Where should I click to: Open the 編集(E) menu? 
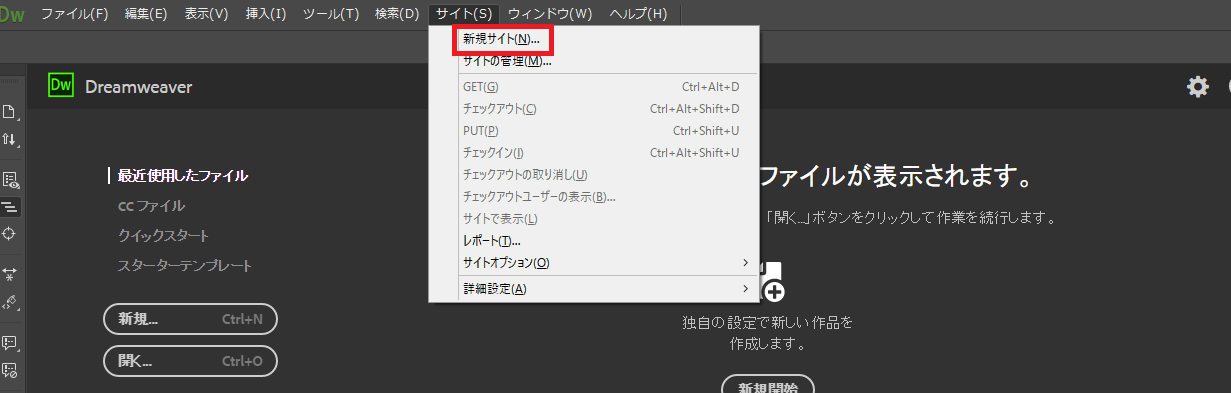[146, 14]
